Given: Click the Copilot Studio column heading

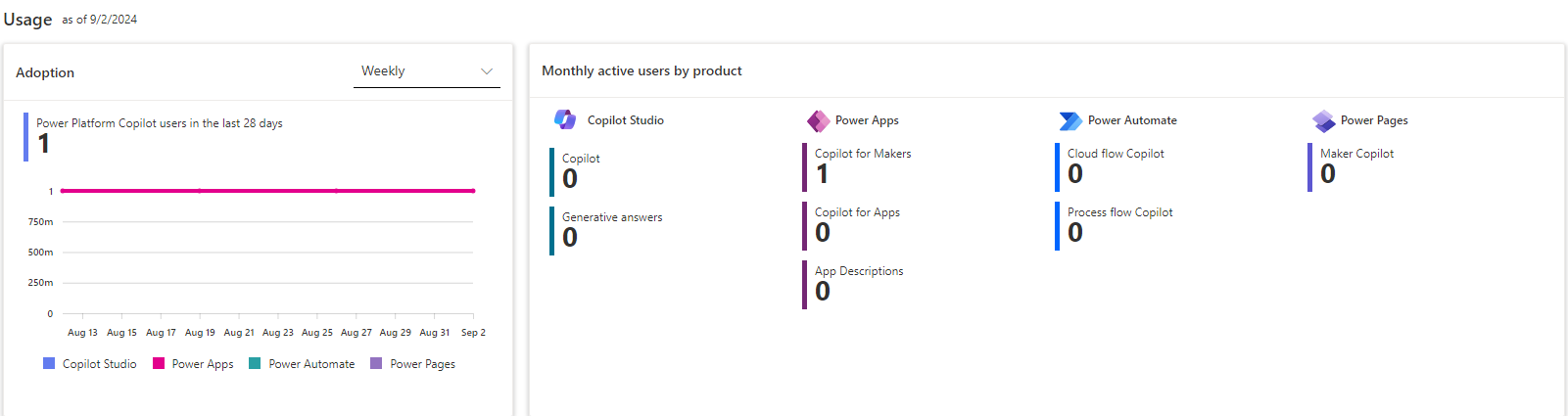Looking at the screenshot, I should click(x=626, y=120).
